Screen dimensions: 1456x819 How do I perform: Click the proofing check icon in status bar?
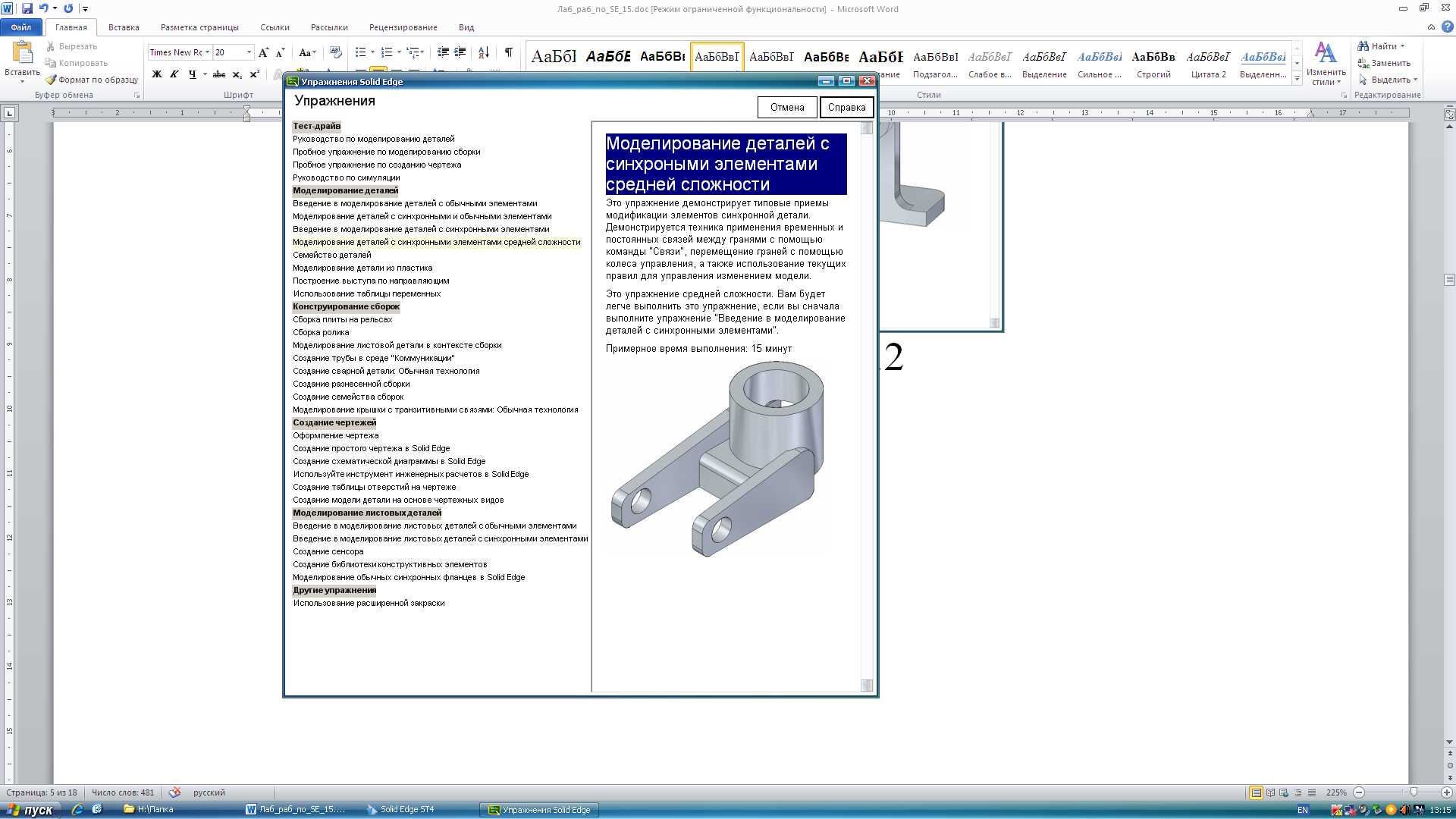pos(174,792)
